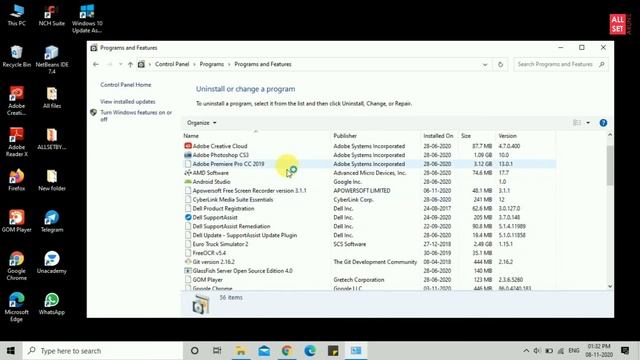Select Adobe Premiere Pro CC 2019 entry
The height and width of the screenshot is (360, 640).
369,164
